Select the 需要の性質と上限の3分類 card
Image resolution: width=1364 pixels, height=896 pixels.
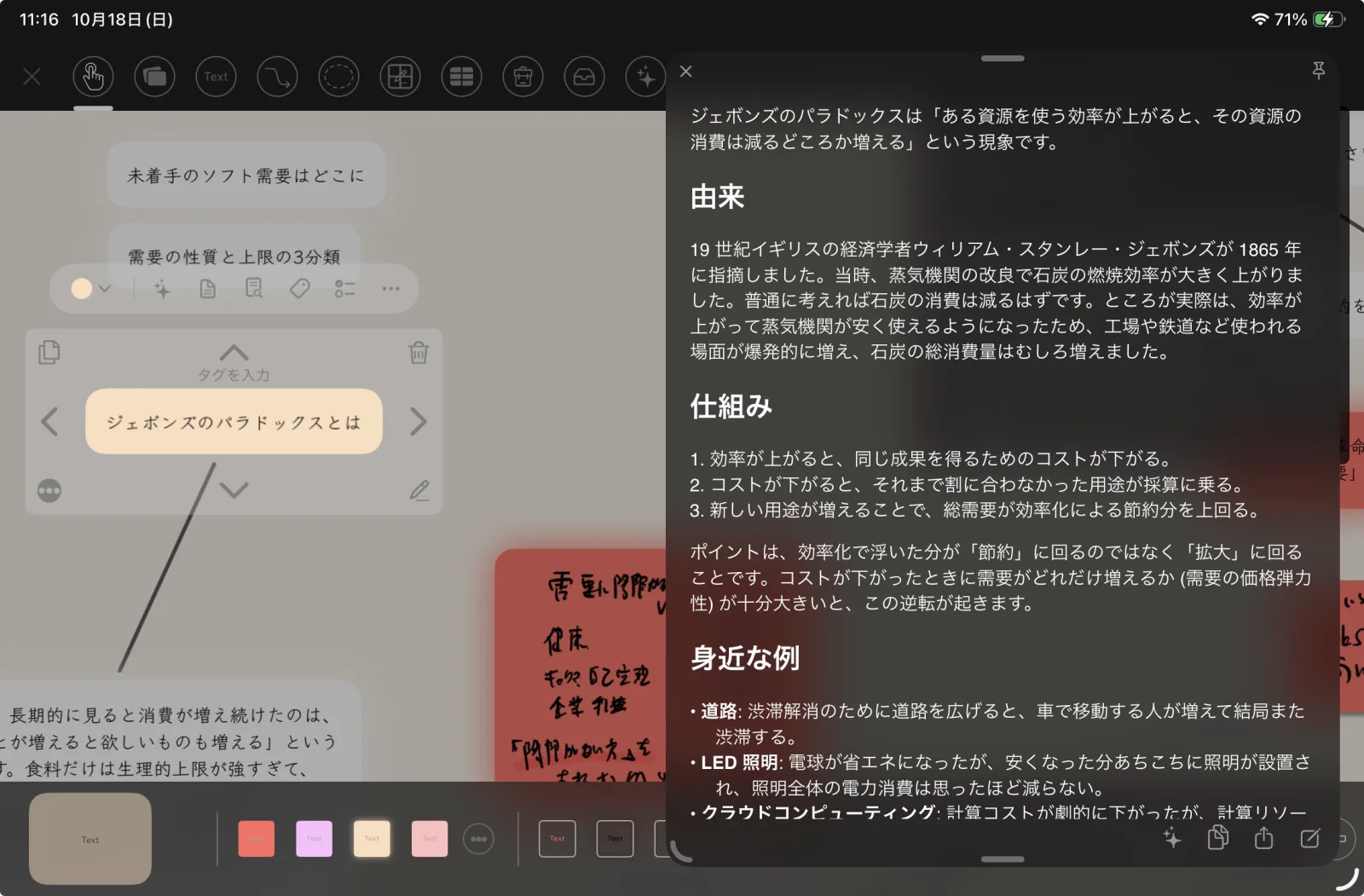click(x=234, y=256)
